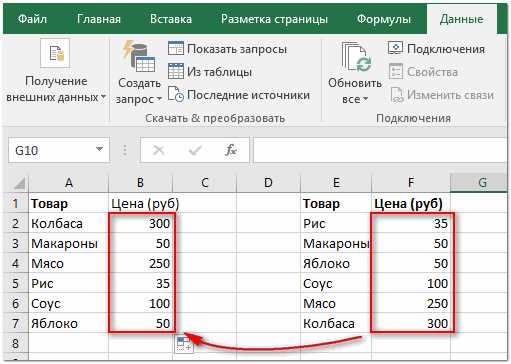Image resolution: width=511 pixels, height=364 pixels.
Task: Expand the Обновить все dropdown arrow
Action: (x=366, y=99)
